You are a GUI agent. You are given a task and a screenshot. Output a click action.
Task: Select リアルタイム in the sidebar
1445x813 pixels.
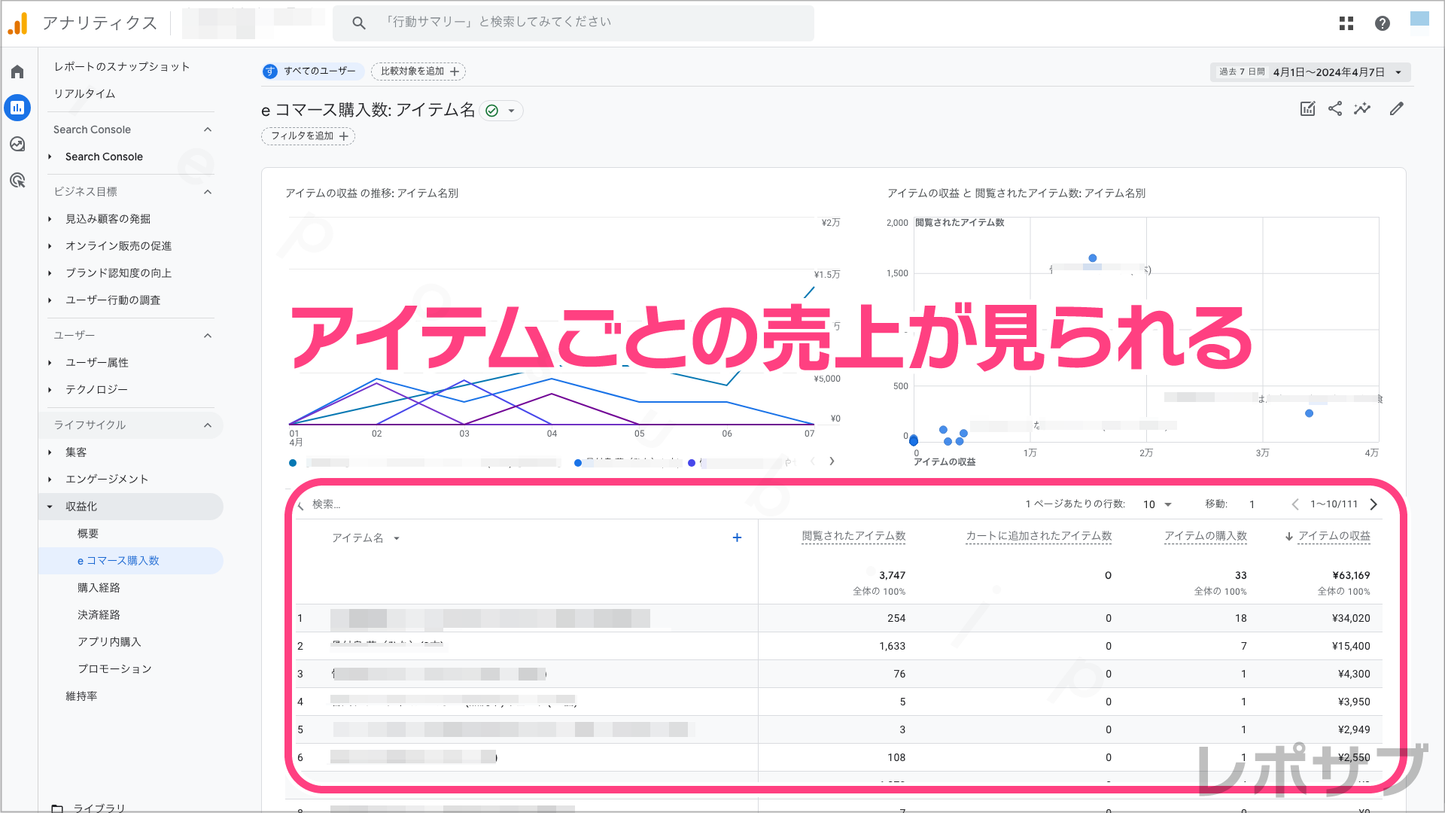(x=84, y=94)
